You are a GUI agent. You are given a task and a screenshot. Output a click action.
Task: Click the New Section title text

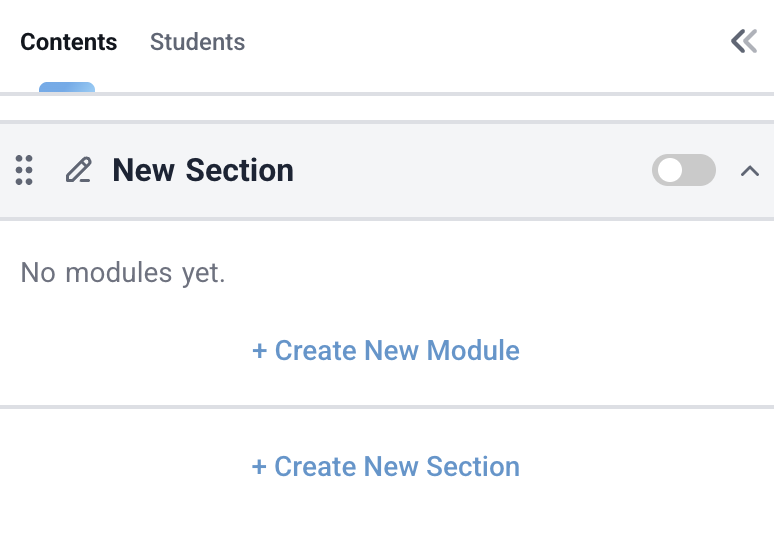click(x=203, y=170)
